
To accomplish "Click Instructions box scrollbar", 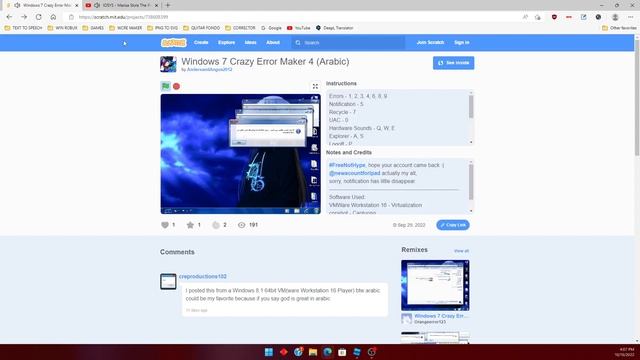I will (x=471, y=107).
